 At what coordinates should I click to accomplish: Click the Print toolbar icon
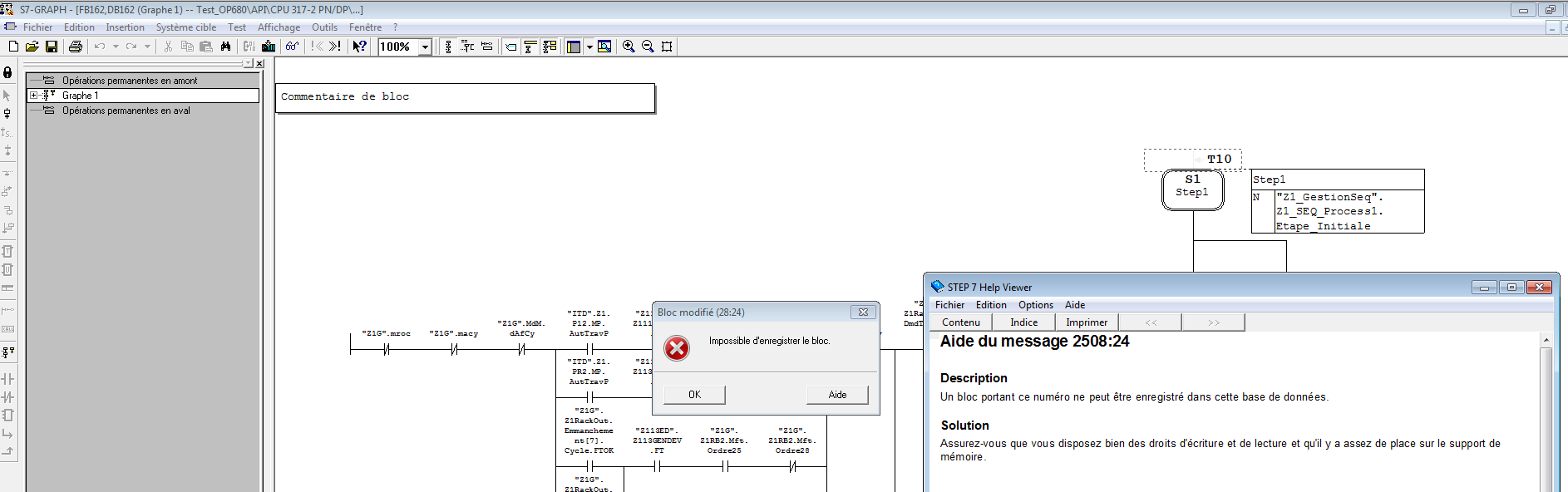(x=76, y=47)
